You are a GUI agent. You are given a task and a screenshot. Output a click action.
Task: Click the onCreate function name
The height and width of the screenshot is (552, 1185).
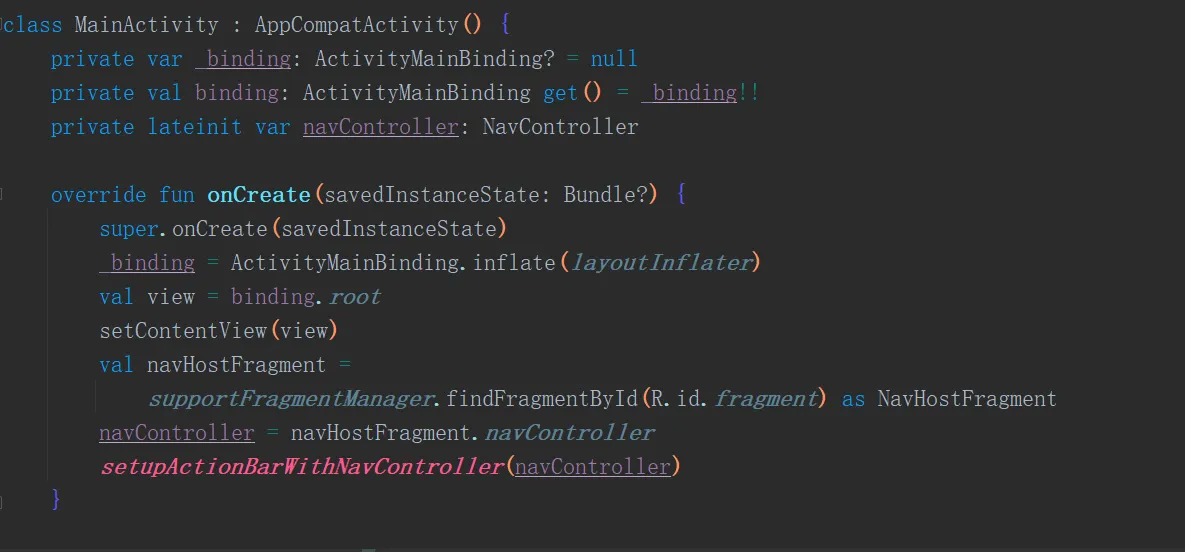pyautogui.click(x=259, y=195)
